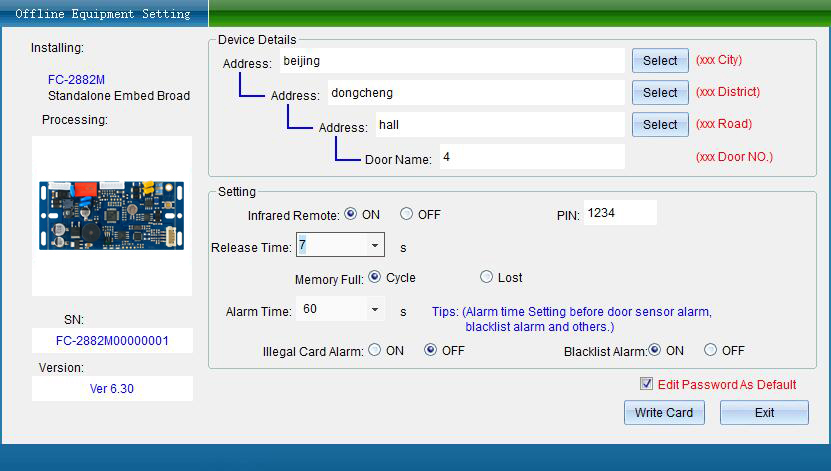This screenshot has height=471, width=831.
Task: Turn Blacklist Alarm OFF
Action: click(711, 350)
